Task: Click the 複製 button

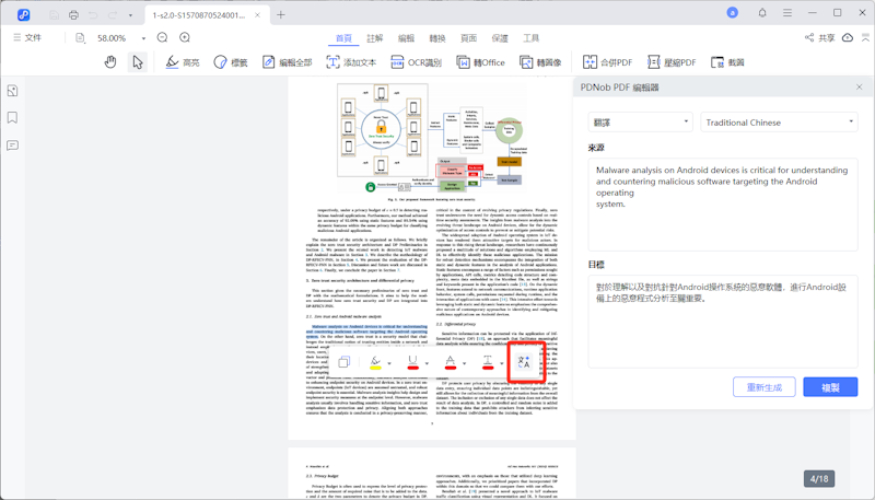Action: tap(830, 387)
